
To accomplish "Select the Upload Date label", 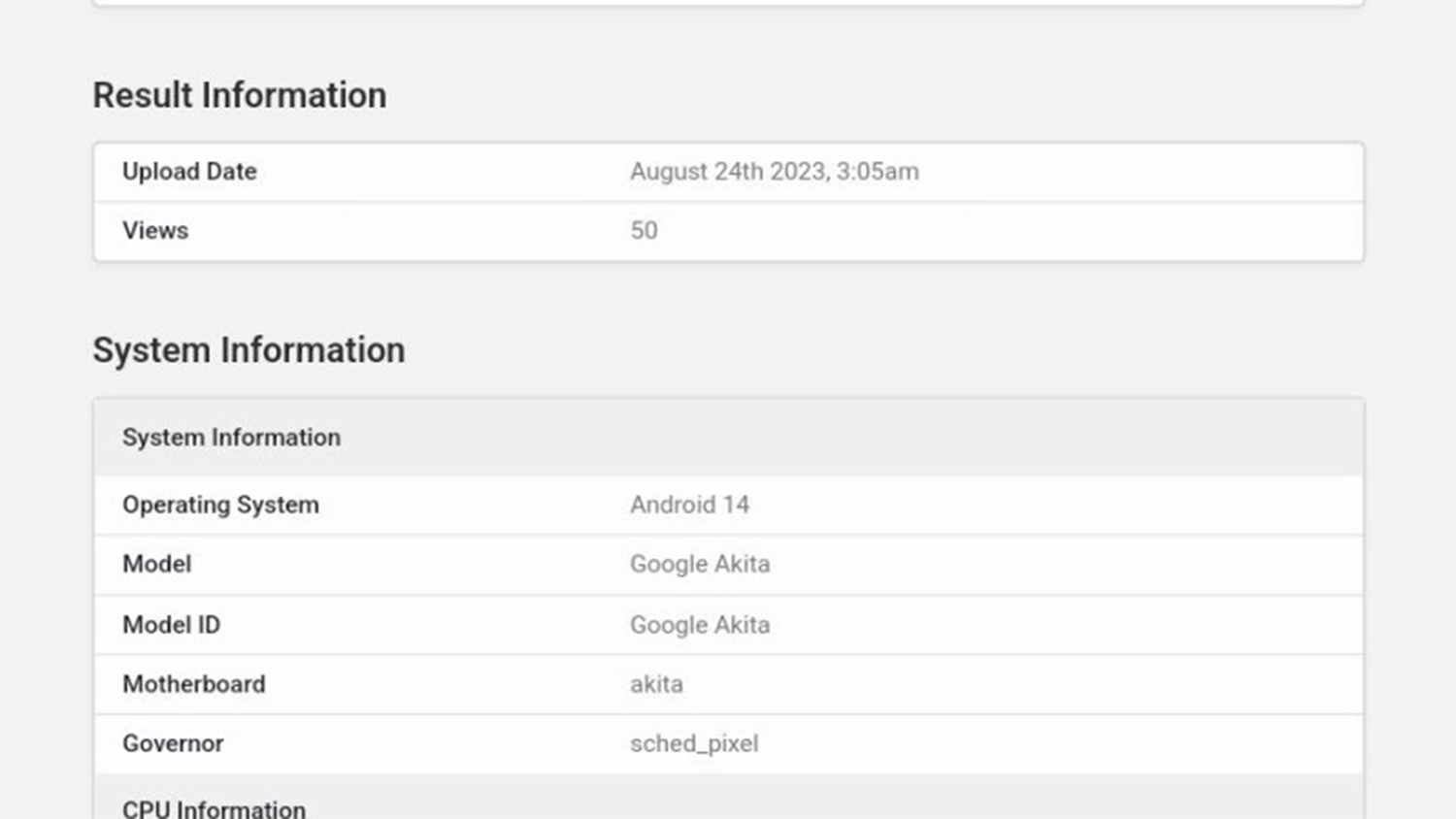I will pos(189,172).
